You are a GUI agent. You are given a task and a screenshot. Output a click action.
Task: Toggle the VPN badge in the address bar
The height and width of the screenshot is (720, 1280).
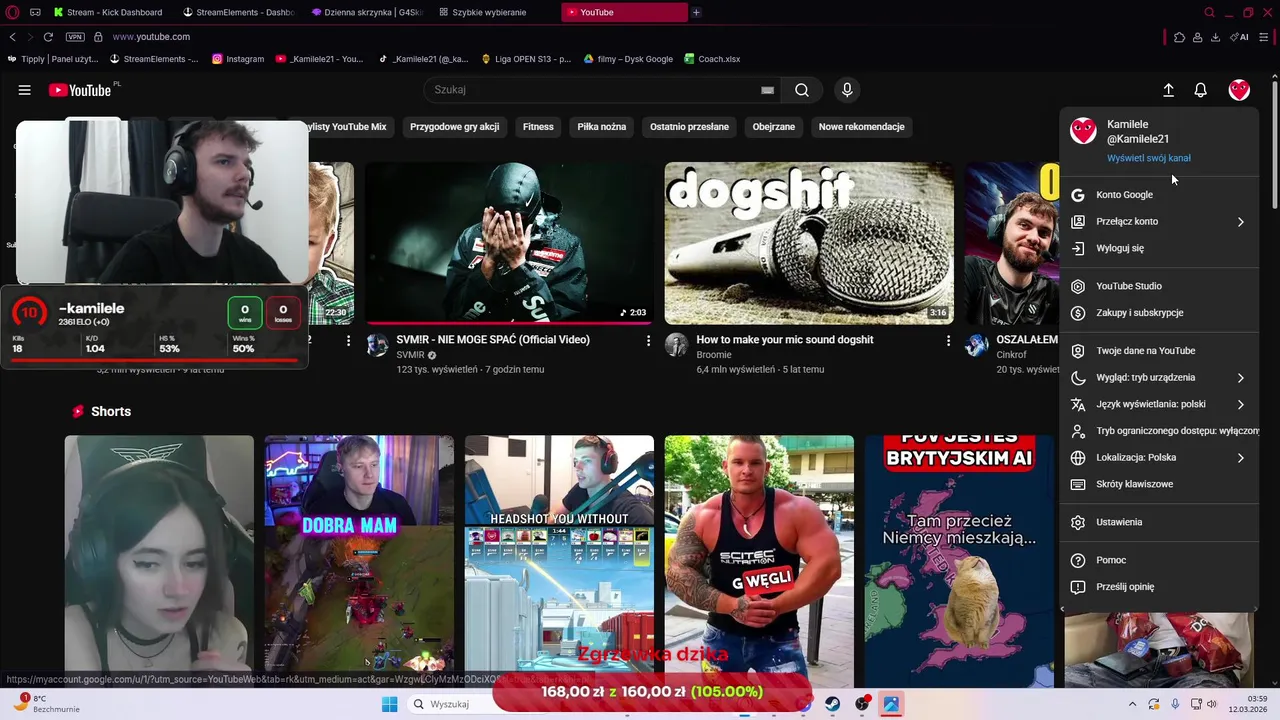[x=75, y=37]
